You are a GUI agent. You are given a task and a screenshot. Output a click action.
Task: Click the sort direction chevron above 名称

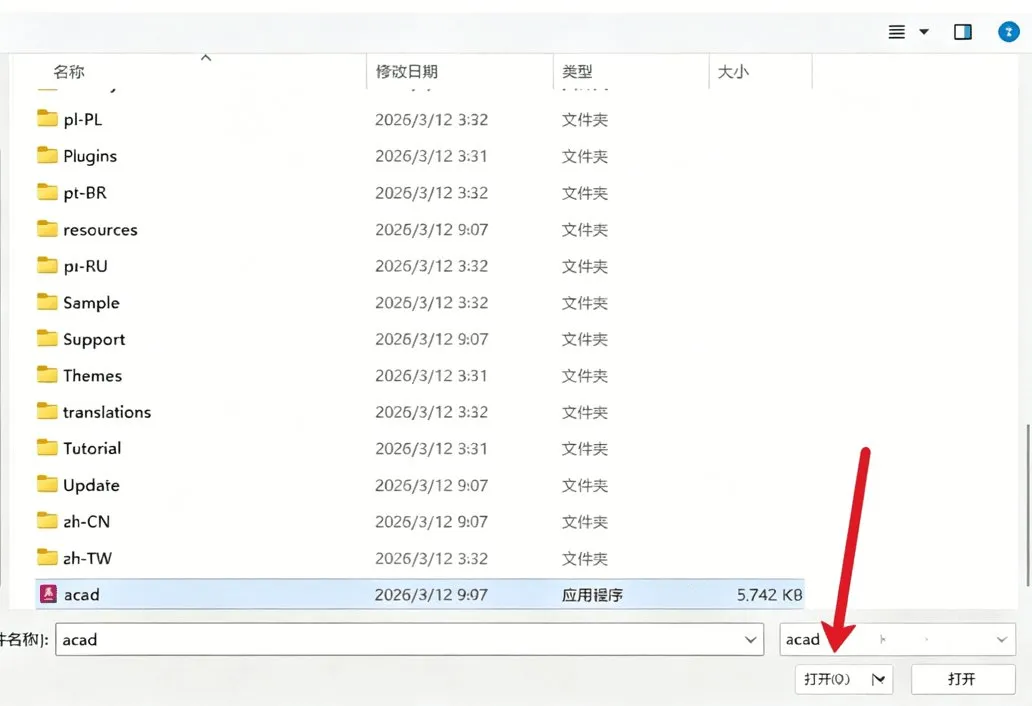click(206, 58)
